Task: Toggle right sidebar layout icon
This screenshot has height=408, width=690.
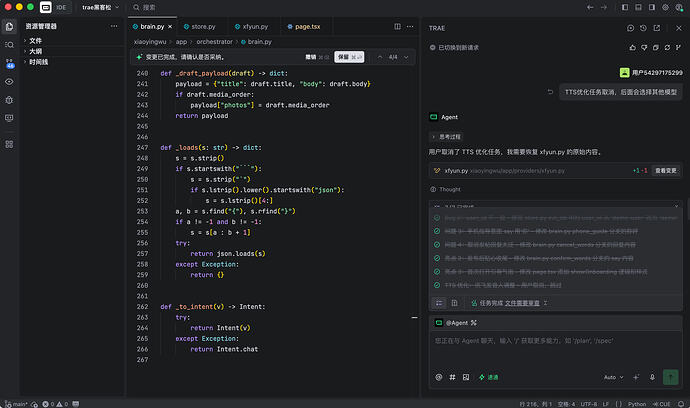Action: click(652, 7)
